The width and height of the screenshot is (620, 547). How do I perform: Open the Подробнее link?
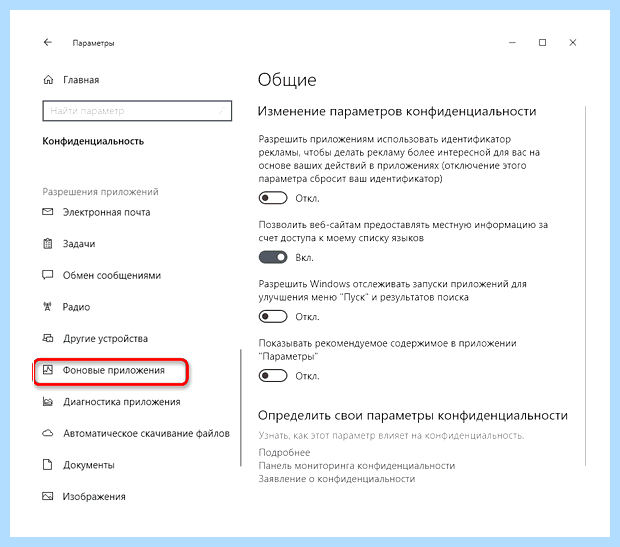[284, 452]
